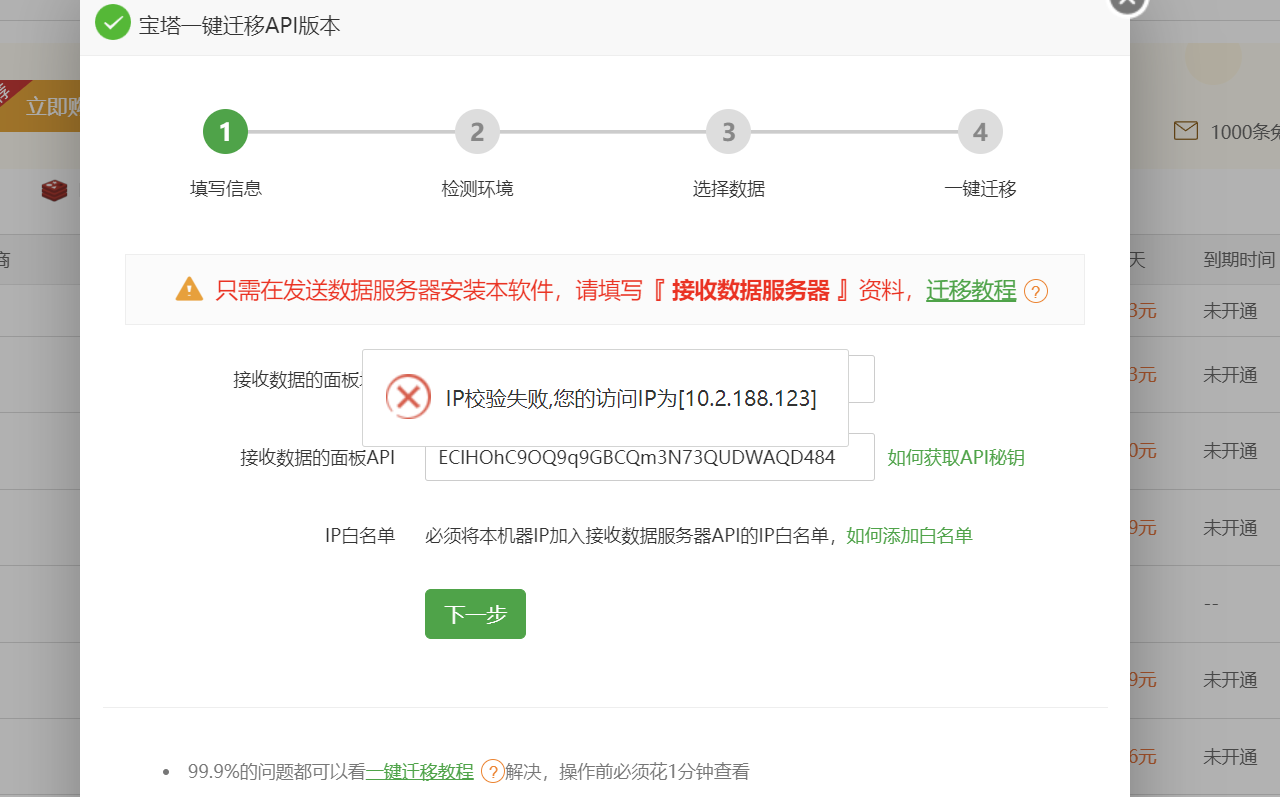Open the 一键迁移教程 link in footer note

tap(419, 771)
